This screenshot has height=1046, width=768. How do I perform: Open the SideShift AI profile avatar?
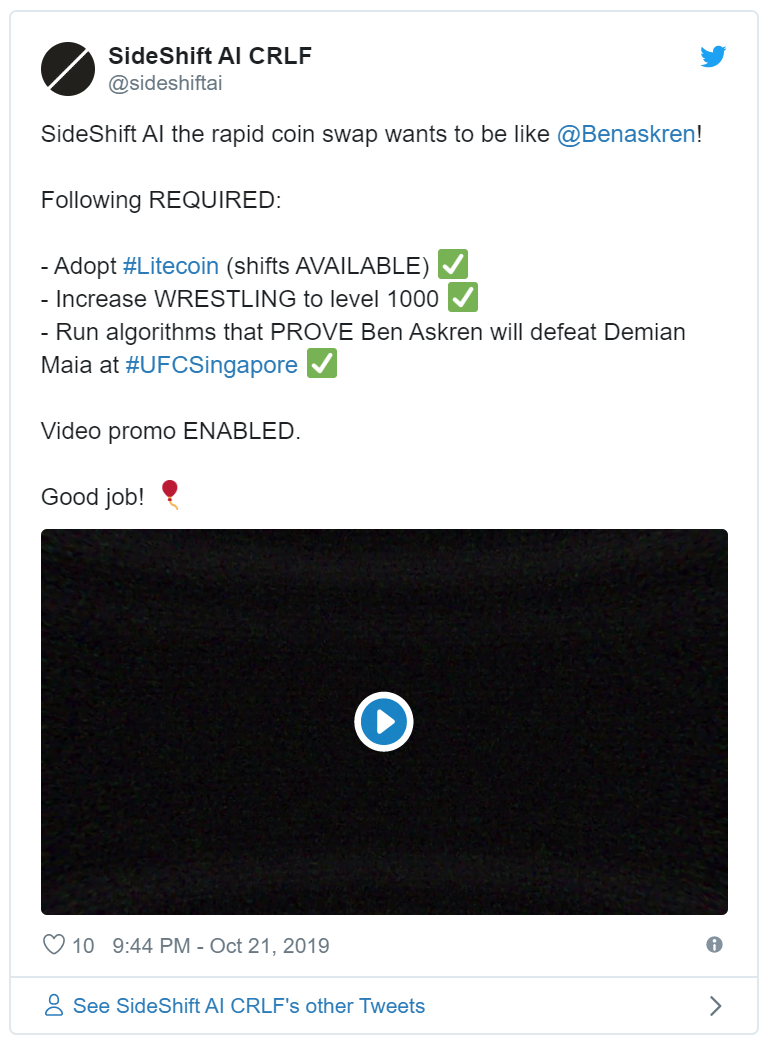pos(68,69)
